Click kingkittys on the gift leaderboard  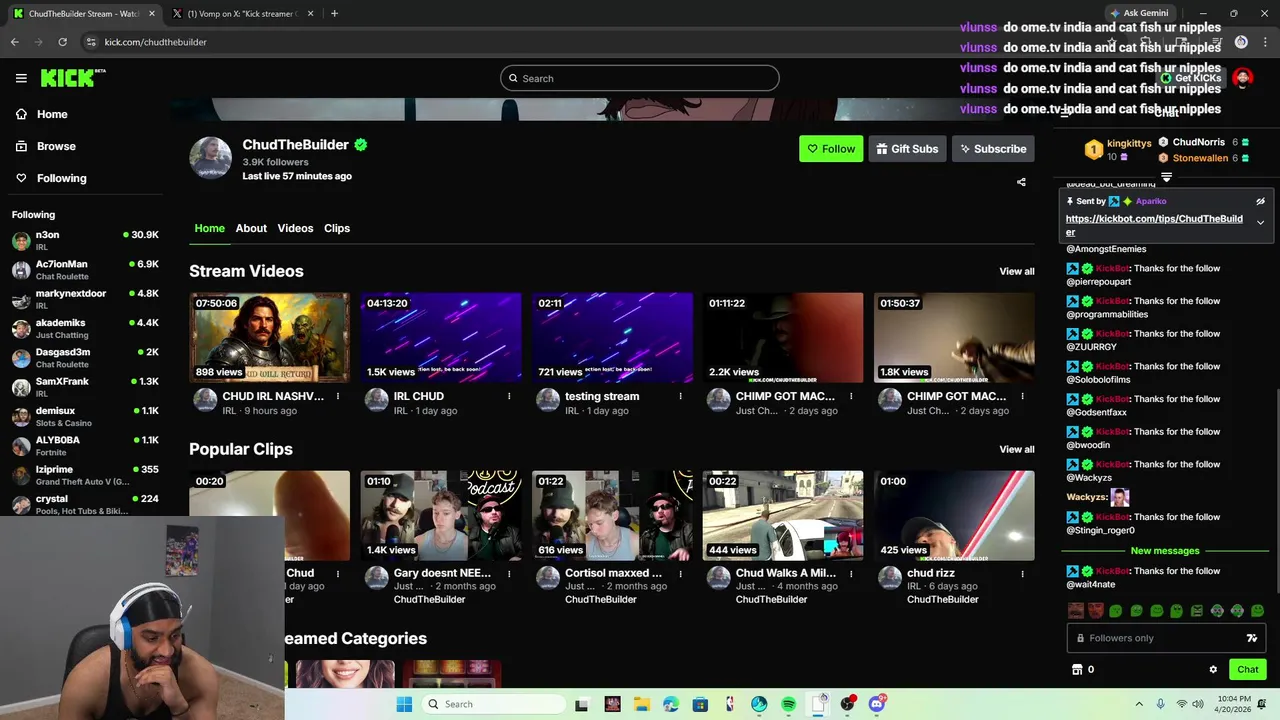click(1129, 143)
